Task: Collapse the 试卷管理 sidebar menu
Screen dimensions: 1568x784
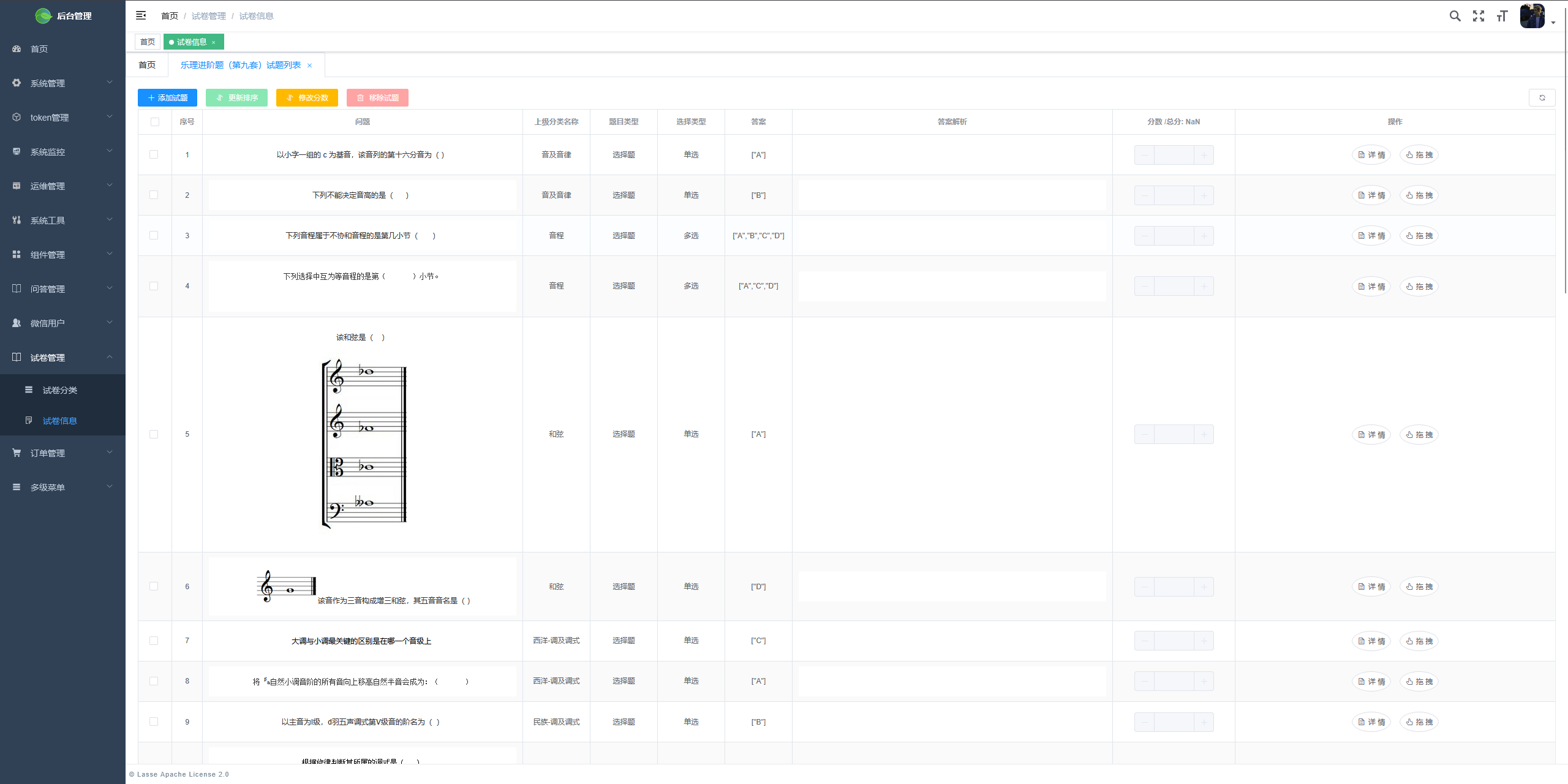Action: [x=61, y=358]
